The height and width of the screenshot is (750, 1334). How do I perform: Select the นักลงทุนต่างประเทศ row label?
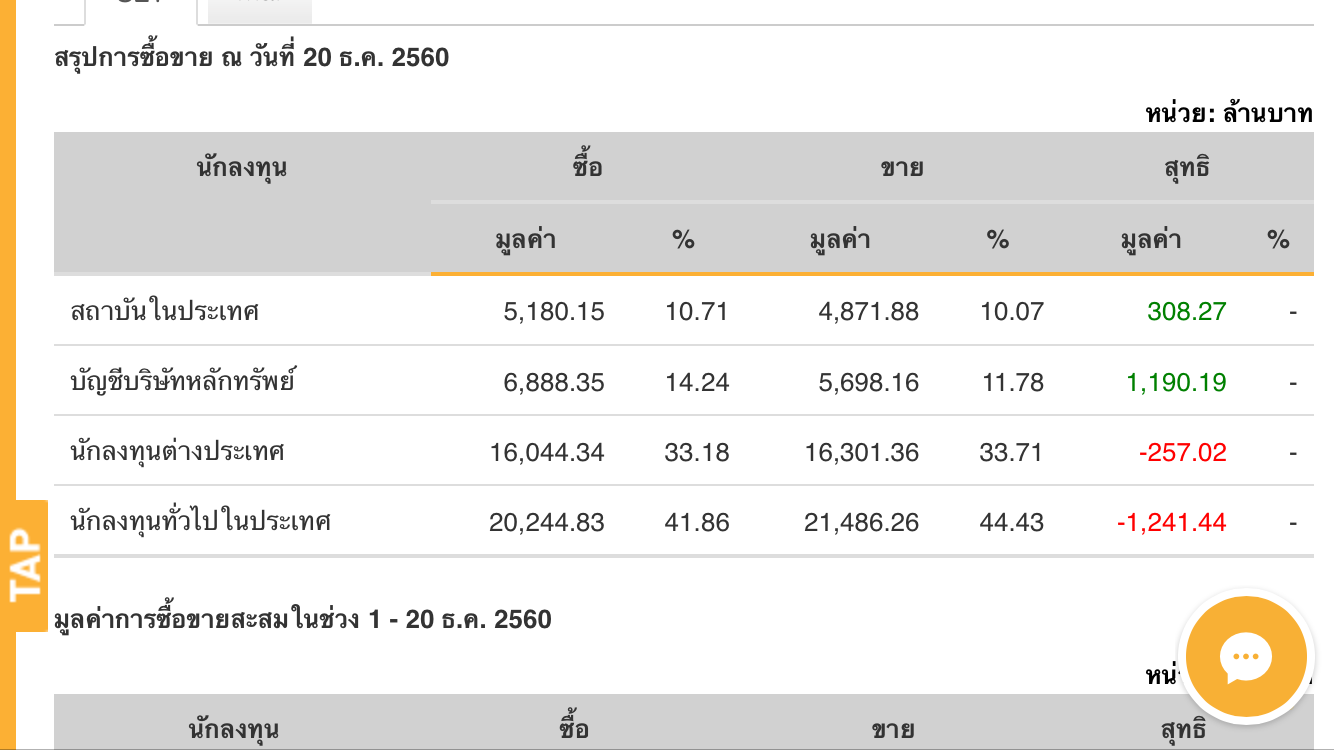[x=178, y=451]
